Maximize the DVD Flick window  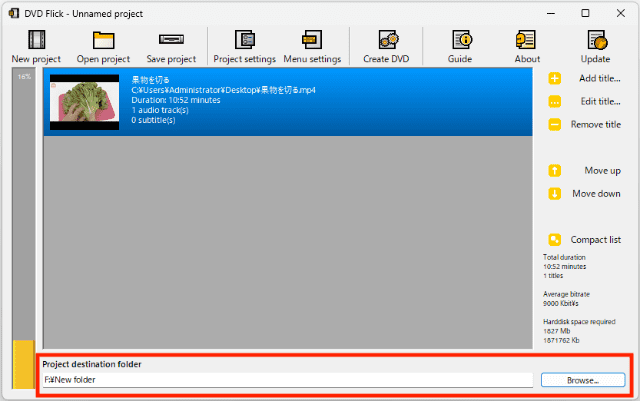585,13
